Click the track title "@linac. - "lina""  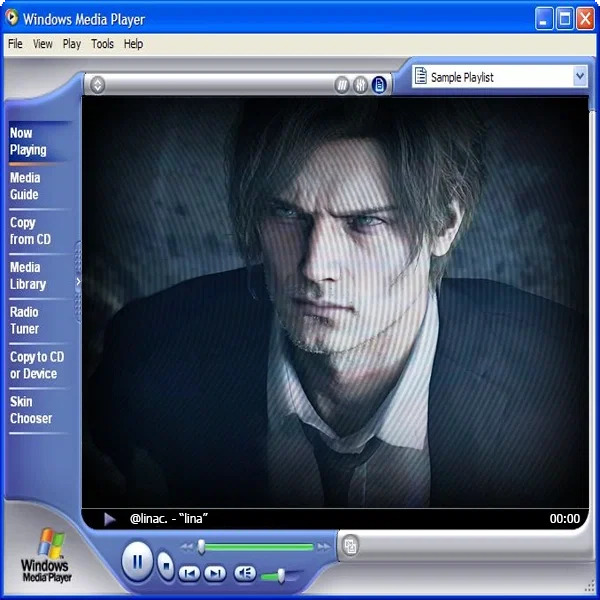[x=169, y=519]
